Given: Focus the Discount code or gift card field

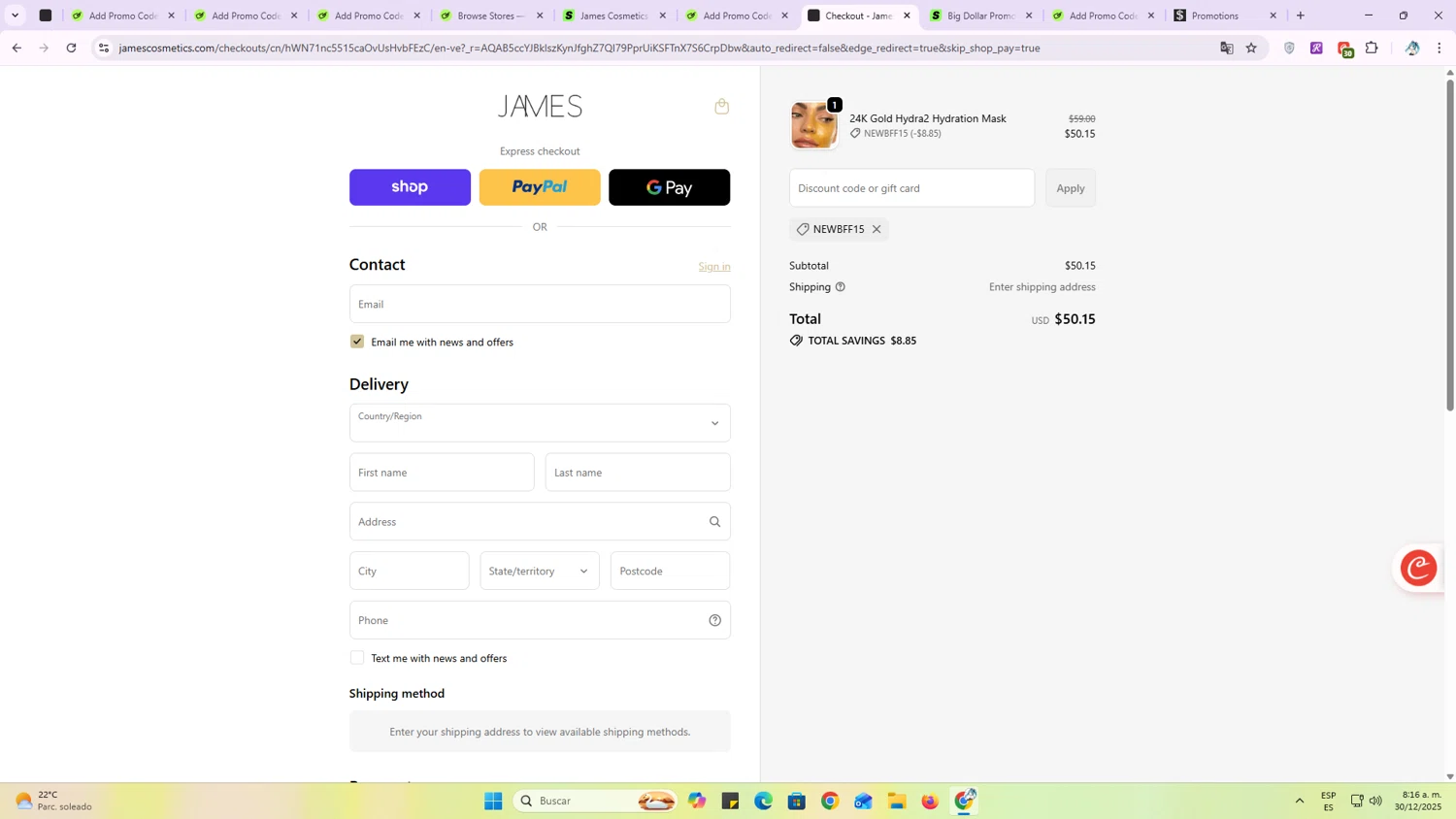Looking at the screenshot, I should point(912,188).
